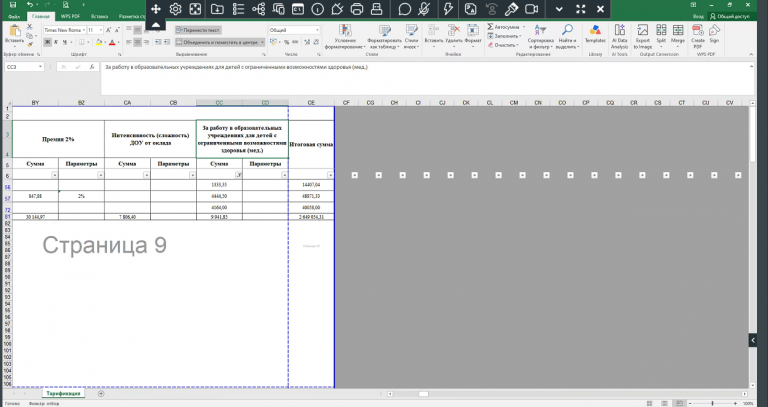Screen dimensions: 768x407
Task: Open chat bubble in remote toolbar
Action: pos(405,9)
